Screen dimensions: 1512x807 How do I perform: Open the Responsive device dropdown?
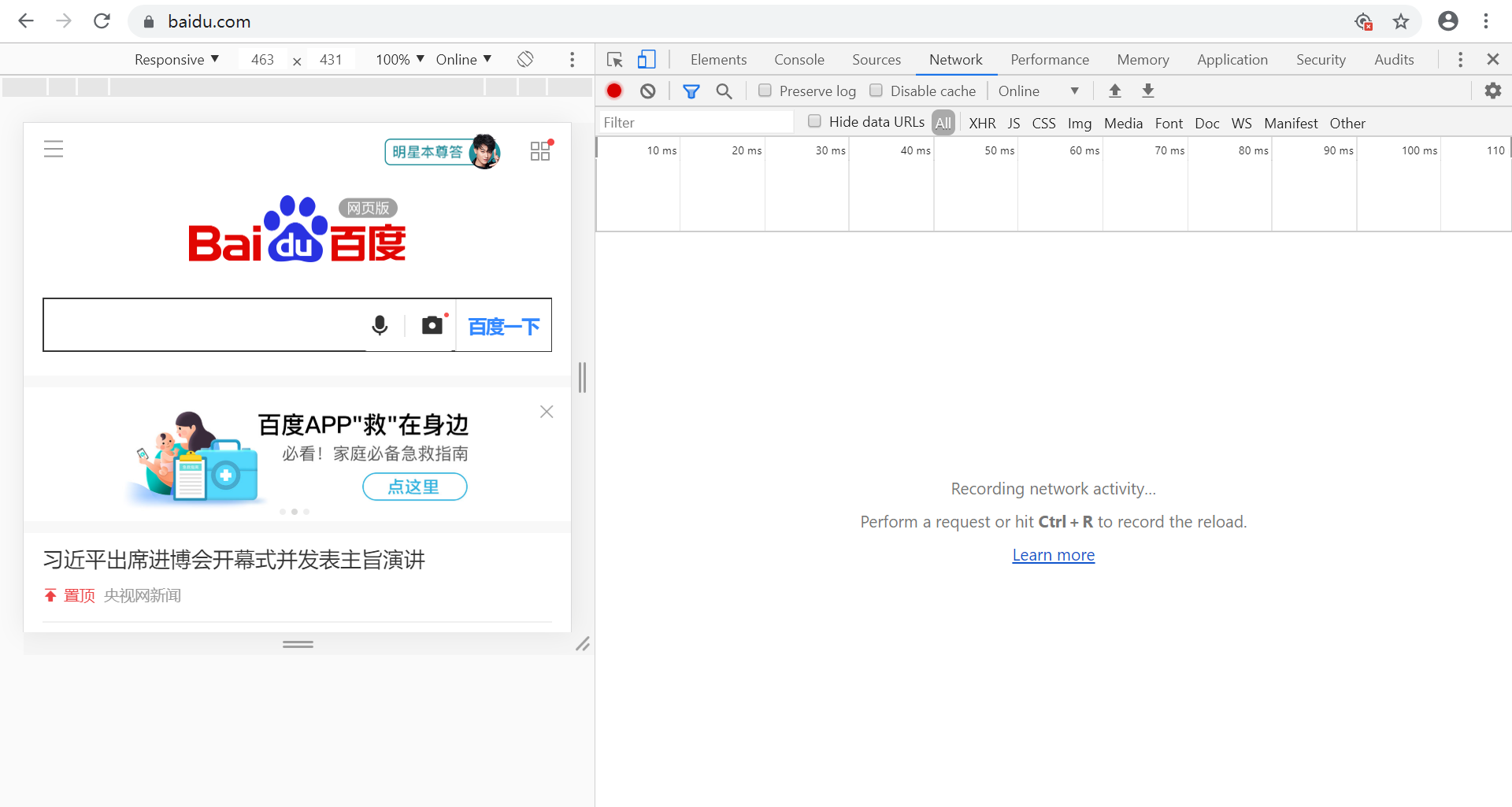pos(176,60)
